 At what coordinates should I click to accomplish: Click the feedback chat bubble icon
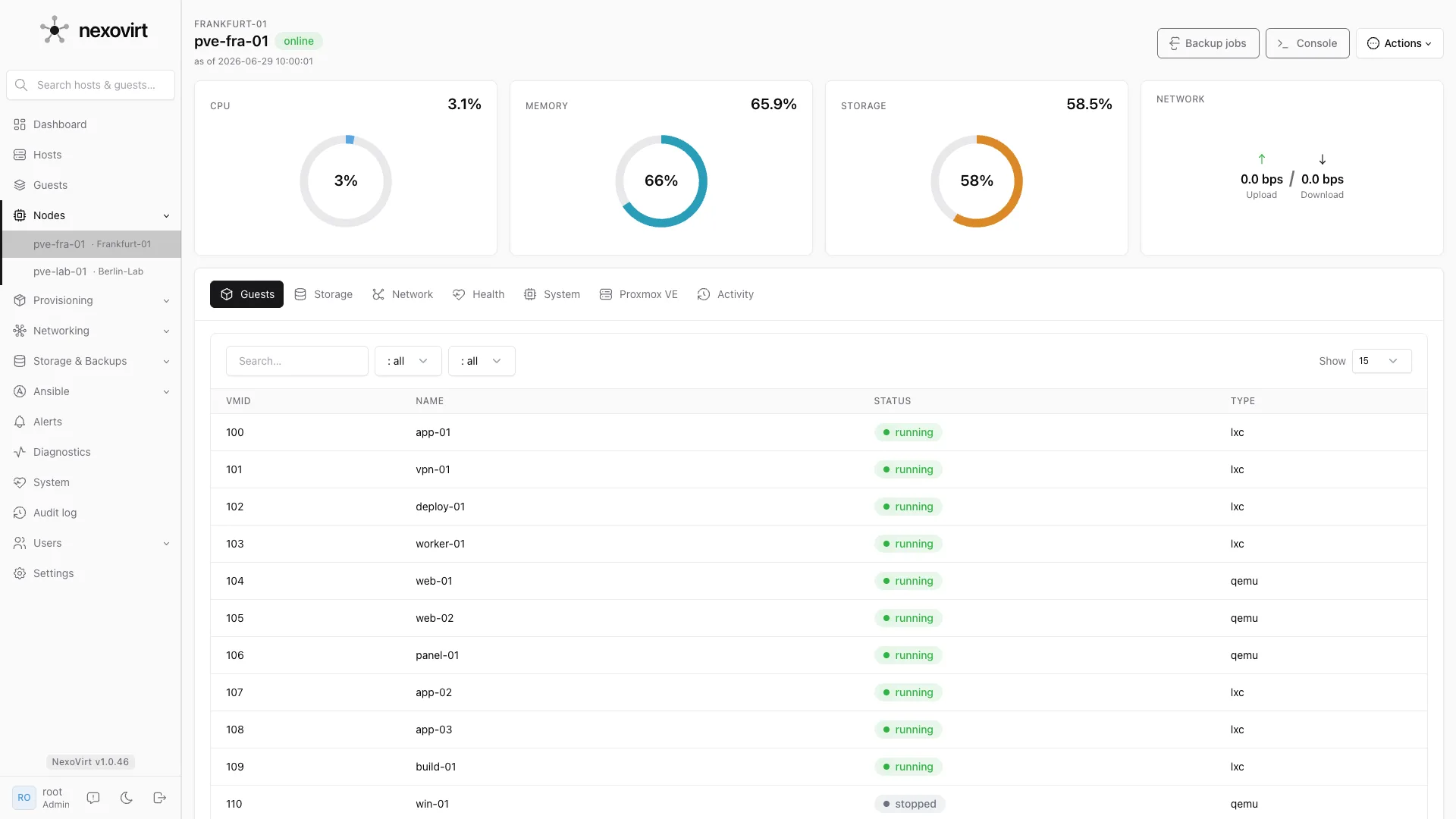(x=93, y=798)
